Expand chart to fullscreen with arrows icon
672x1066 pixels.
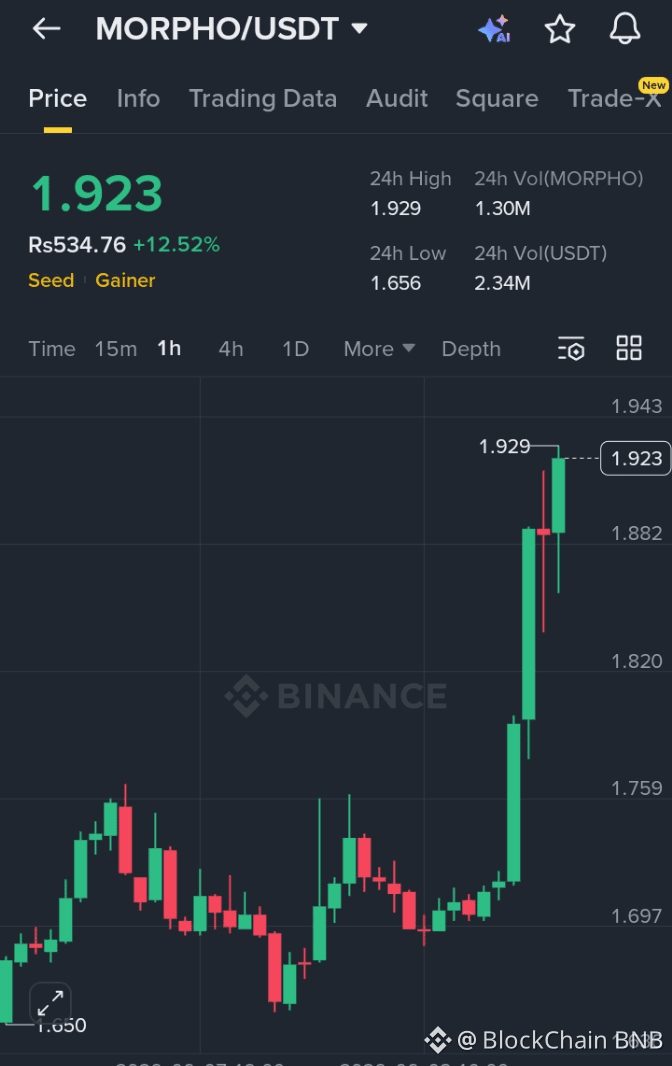[50, 1003]
